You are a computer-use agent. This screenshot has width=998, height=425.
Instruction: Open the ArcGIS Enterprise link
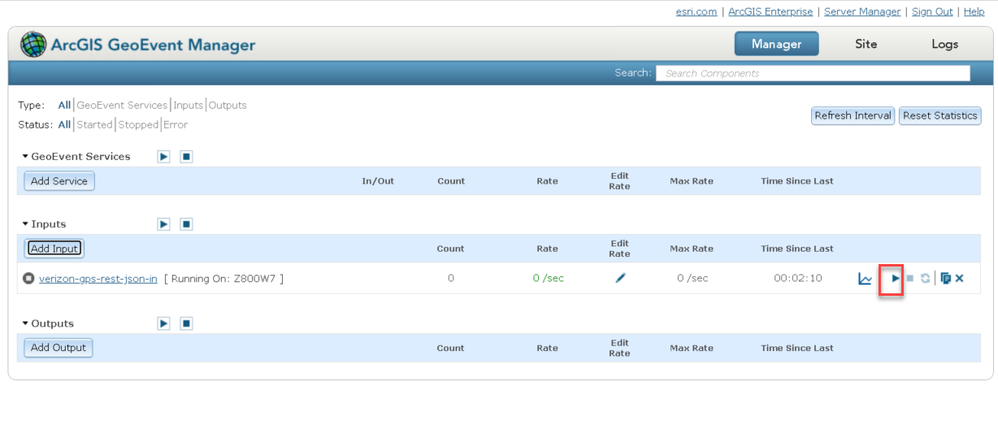pyautogui.click(x=771, y=11)
